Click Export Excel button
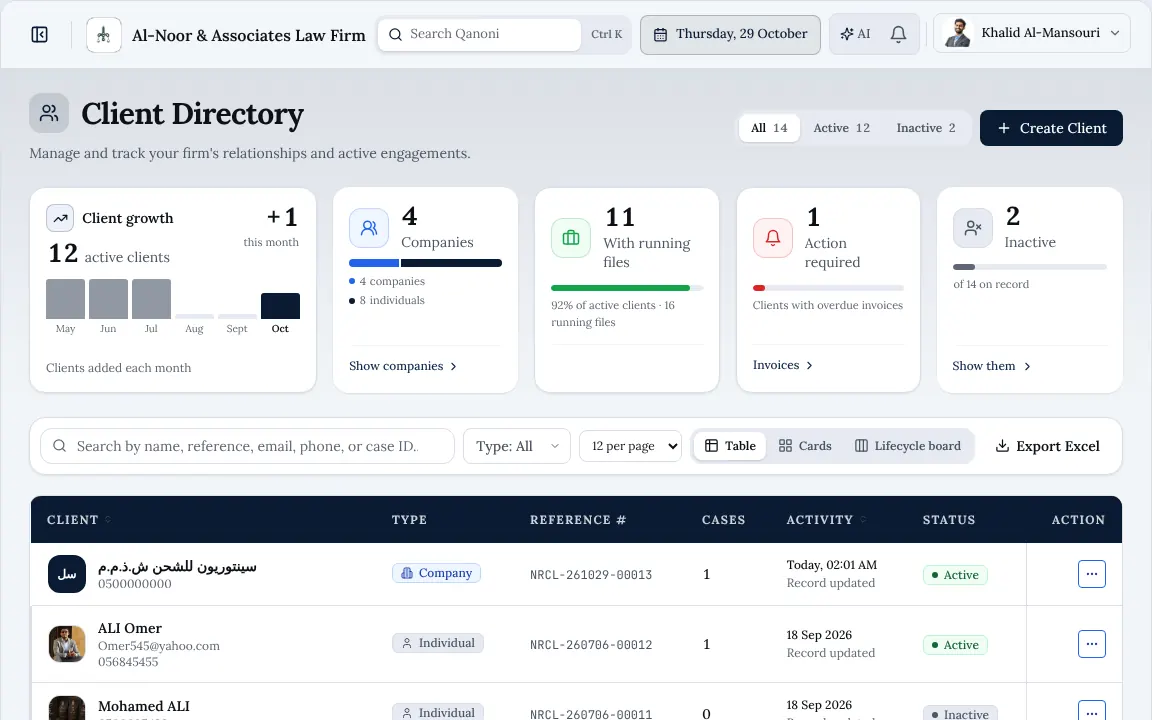Viewport: 1152px width, 720px height. click(1048, 446)
